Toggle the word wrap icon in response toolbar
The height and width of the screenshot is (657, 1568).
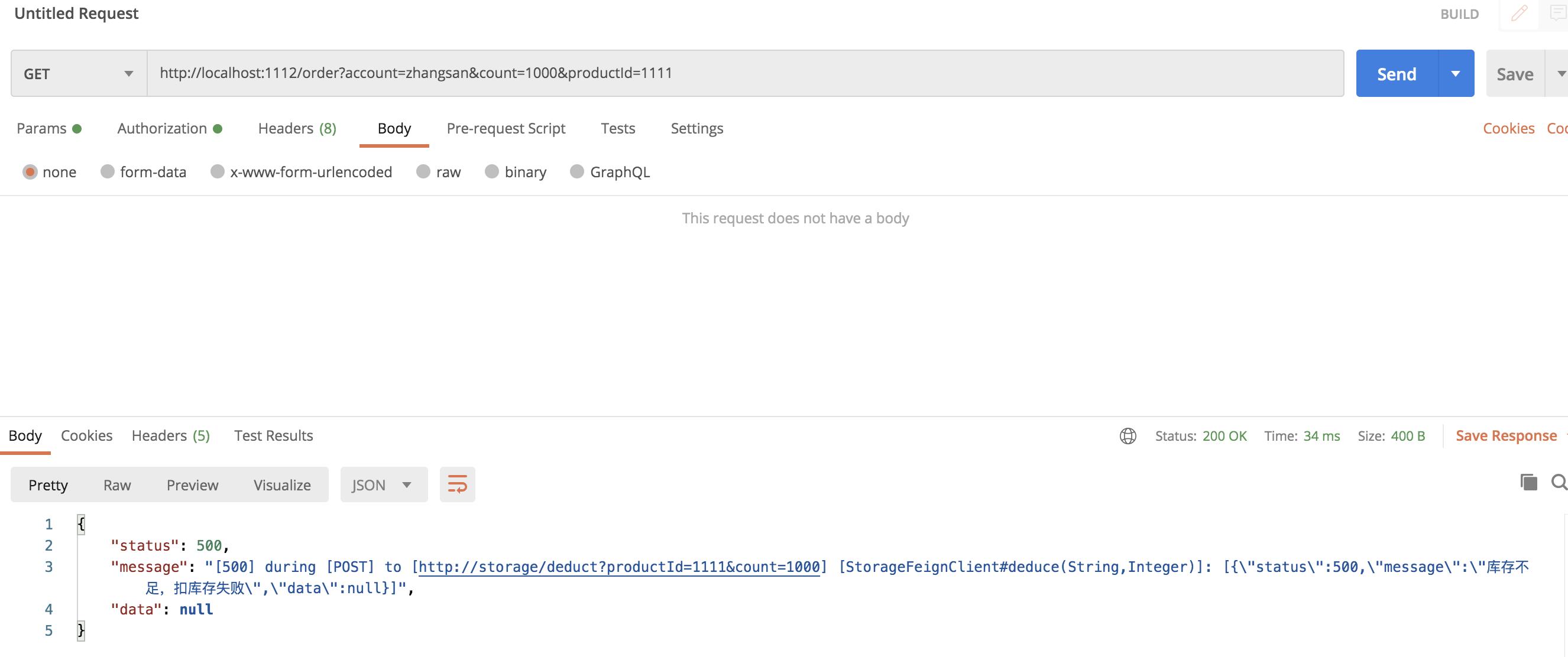coord(457,484)
